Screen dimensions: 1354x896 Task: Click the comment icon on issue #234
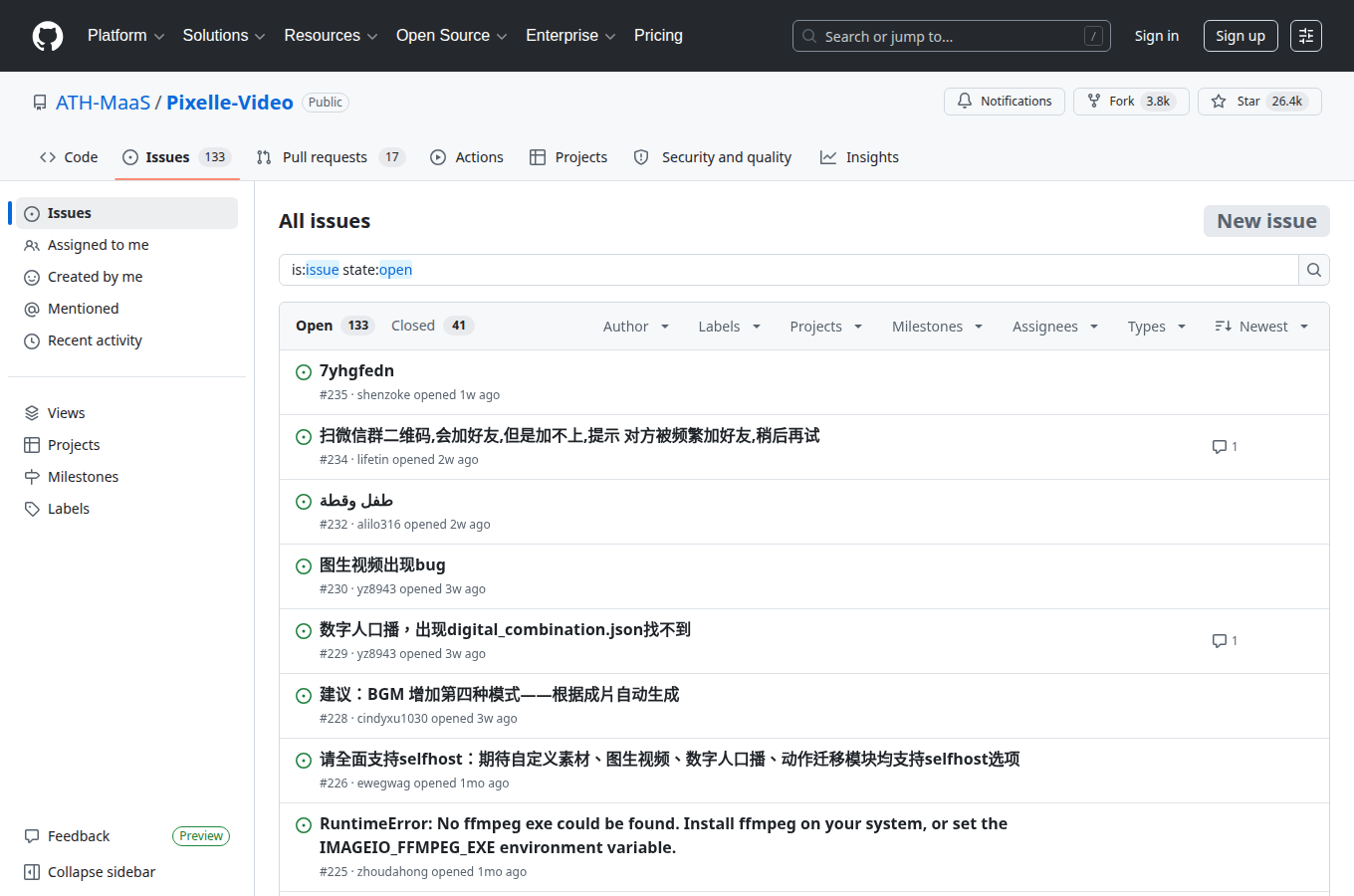tap(1219, 447)
